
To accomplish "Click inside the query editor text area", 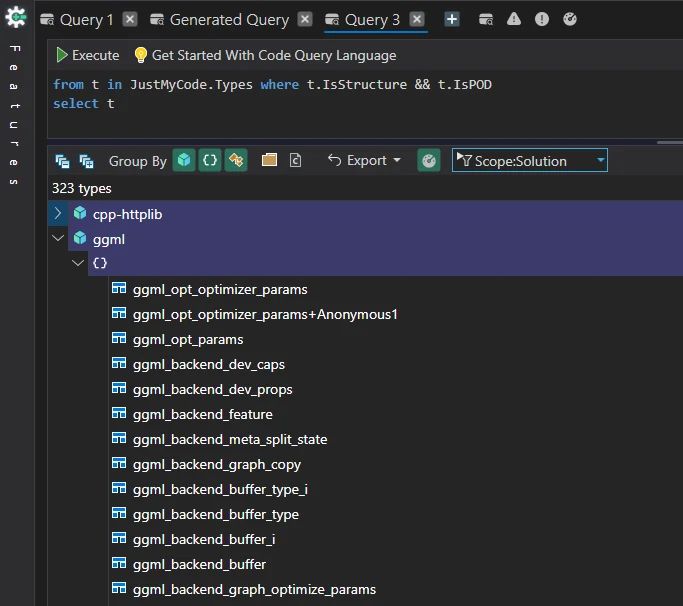I will (x=365, y=105).
